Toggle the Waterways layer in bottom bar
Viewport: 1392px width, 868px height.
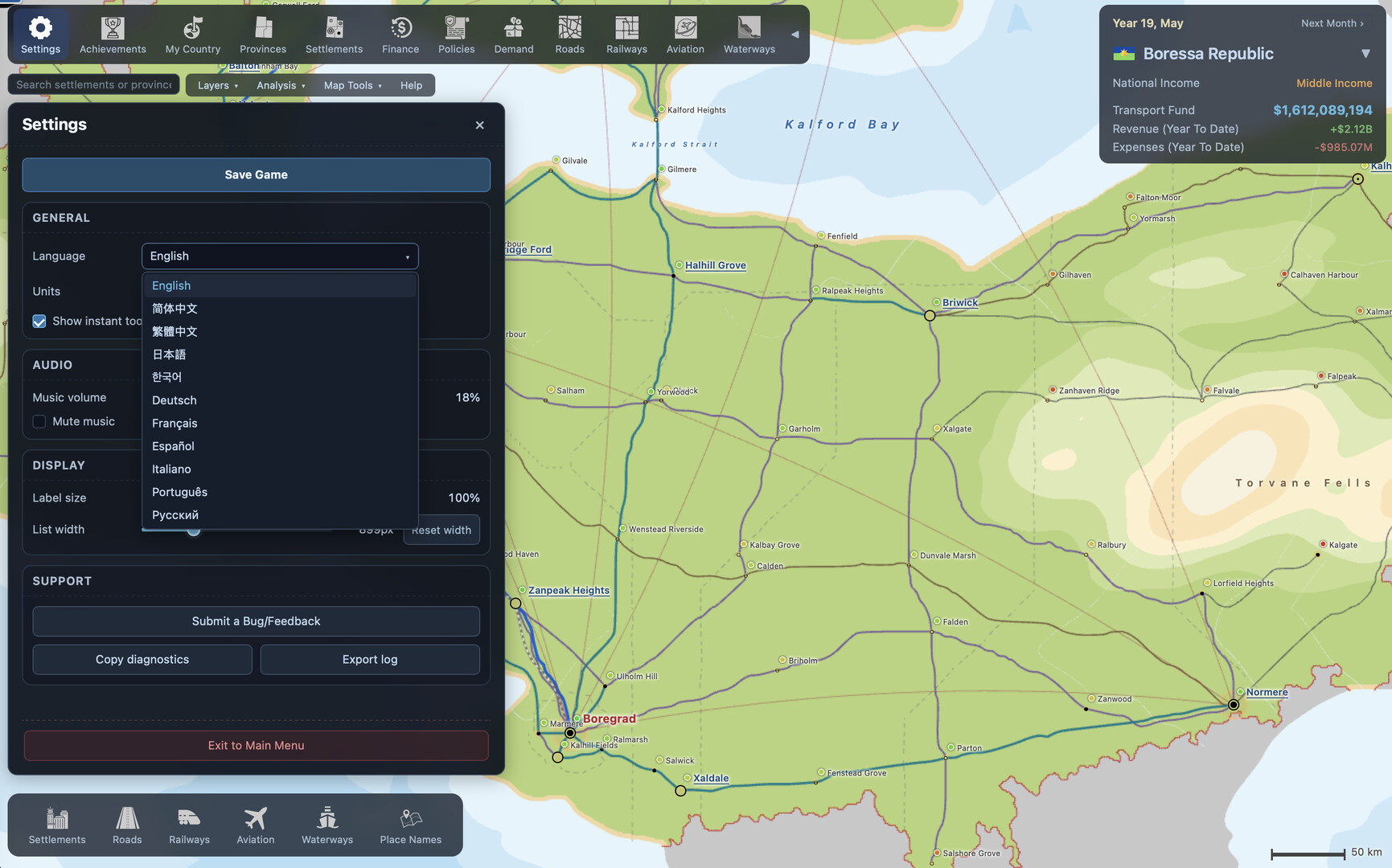click(x=327, y=825)
